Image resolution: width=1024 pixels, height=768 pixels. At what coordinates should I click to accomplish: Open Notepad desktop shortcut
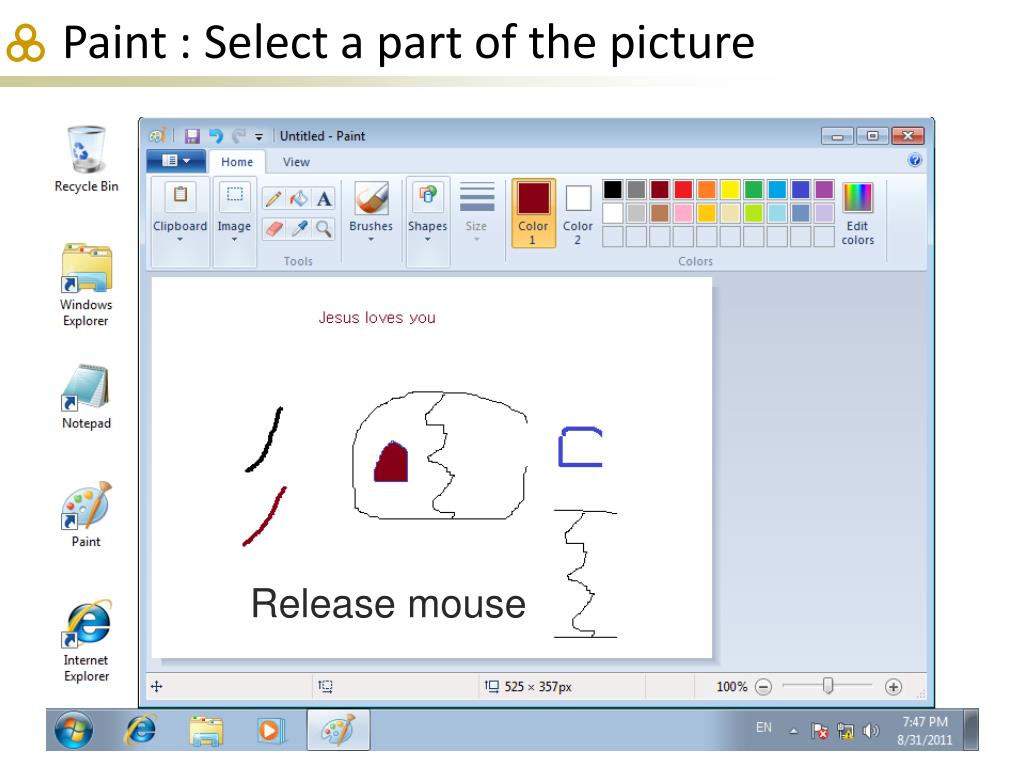[86, 397]
